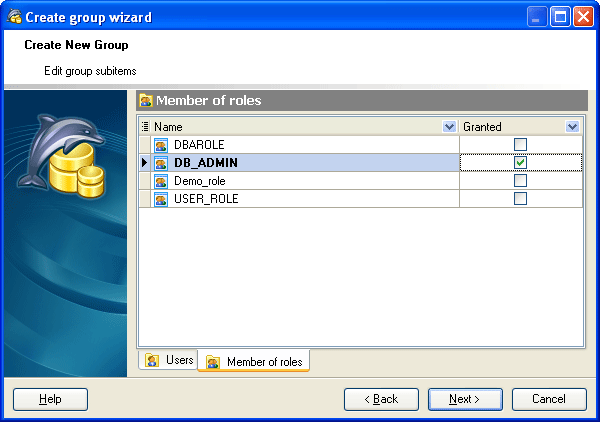
Task: Click the wizard title bar icon
Action: click(13, 16)
